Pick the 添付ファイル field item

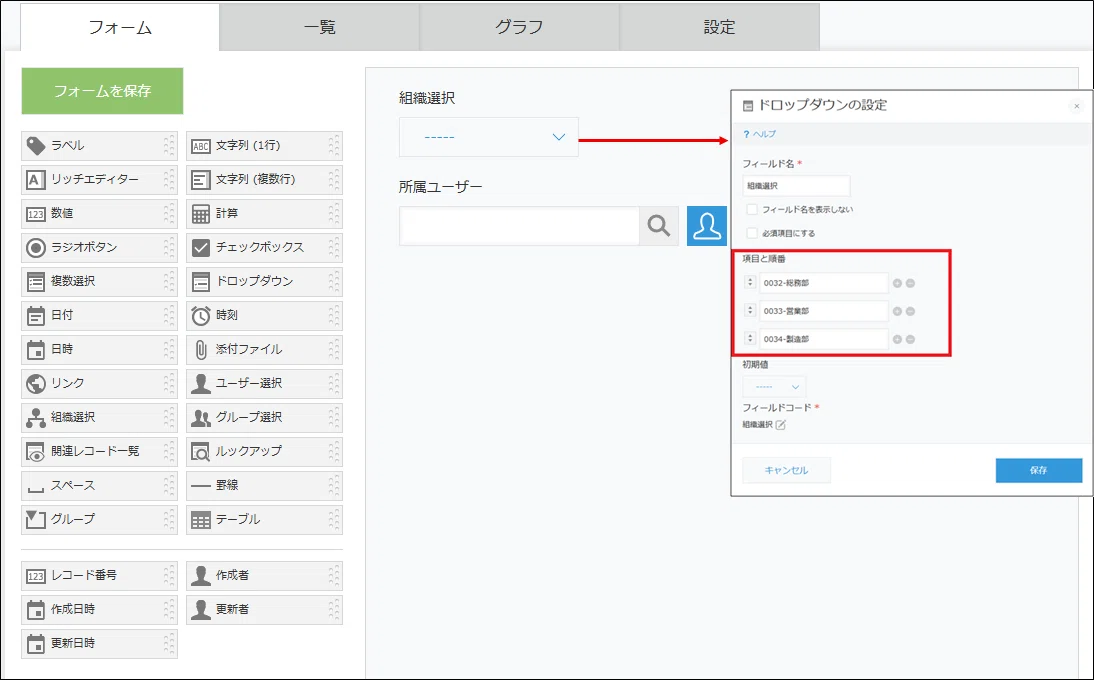264,349
